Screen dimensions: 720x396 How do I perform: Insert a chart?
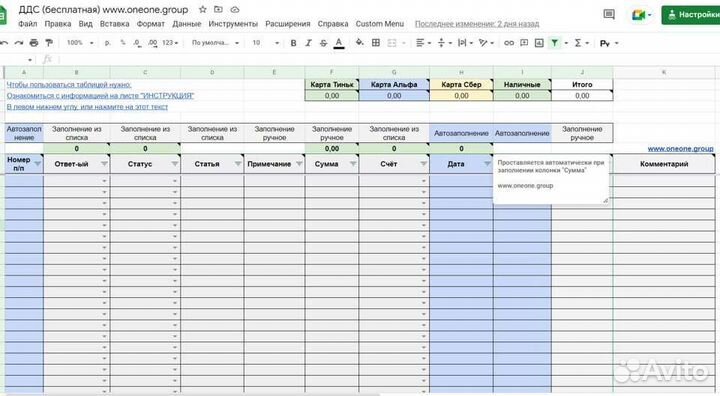[539, 43]
